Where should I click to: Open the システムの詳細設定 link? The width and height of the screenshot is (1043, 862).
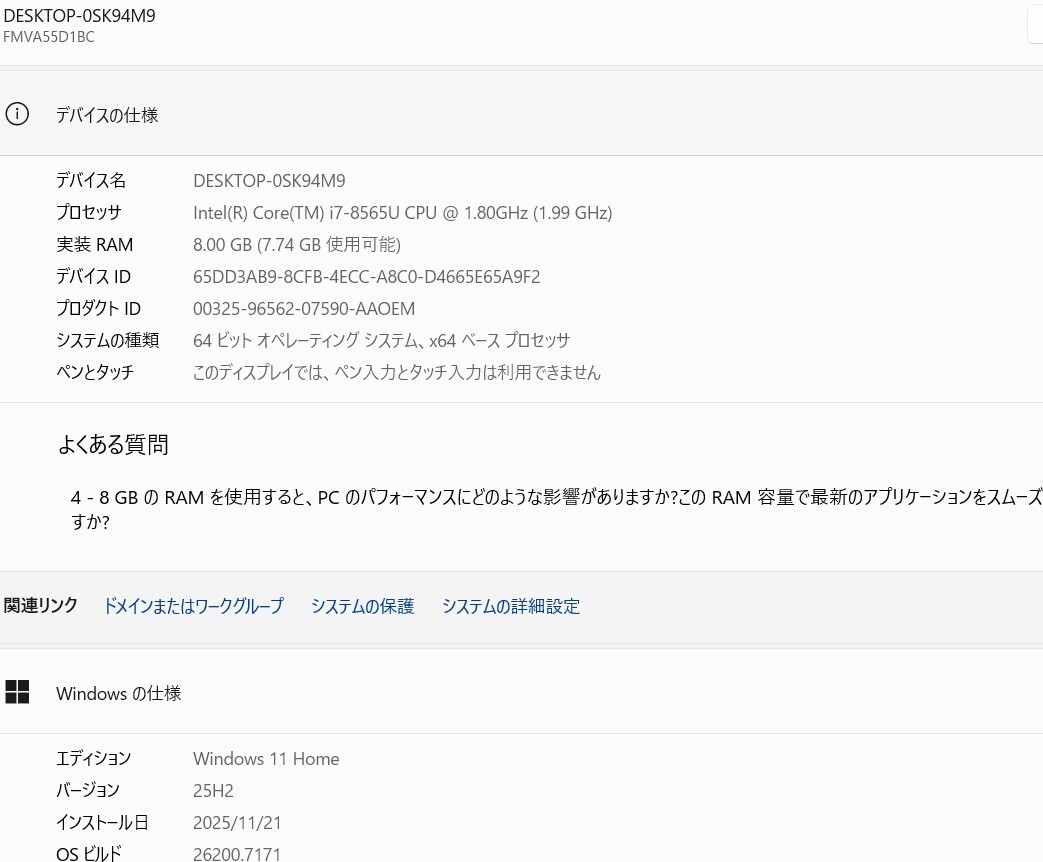(x=511, y=606)
